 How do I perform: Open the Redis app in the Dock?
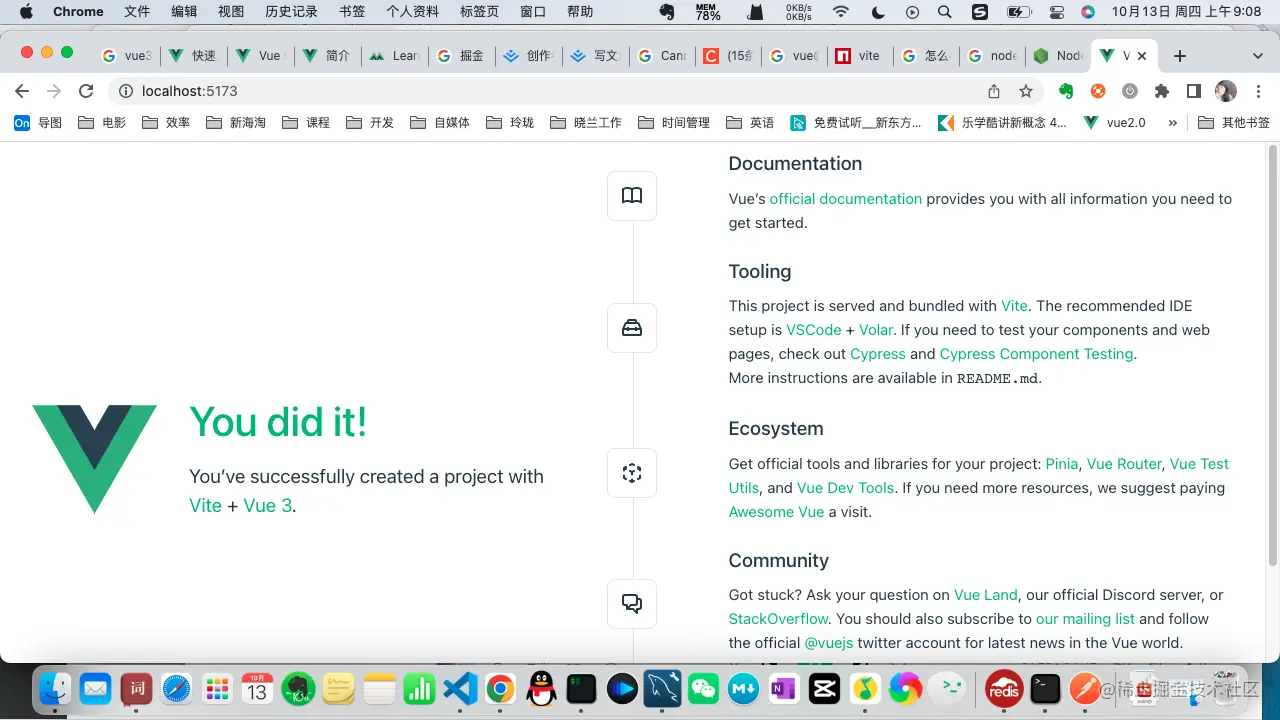(1004, 688)
